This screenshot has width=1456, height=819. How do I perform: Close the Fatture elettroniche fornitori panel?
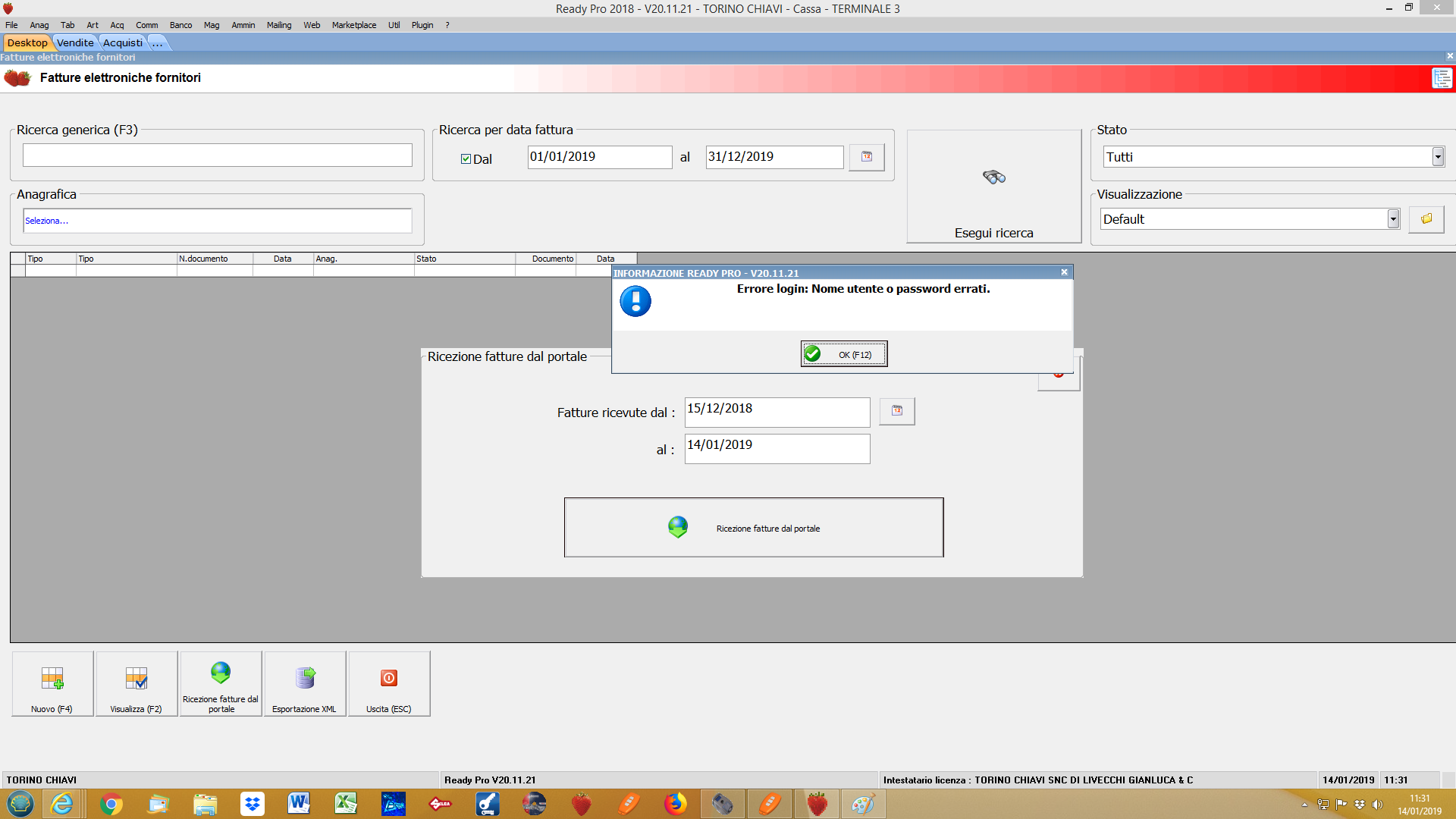coord(1450,56)
